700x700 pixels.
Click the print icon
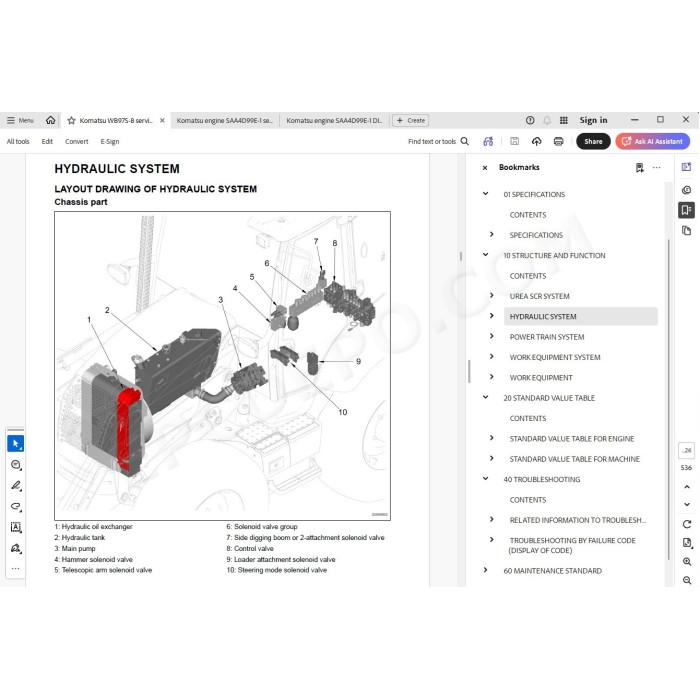(x=558, y=141)
